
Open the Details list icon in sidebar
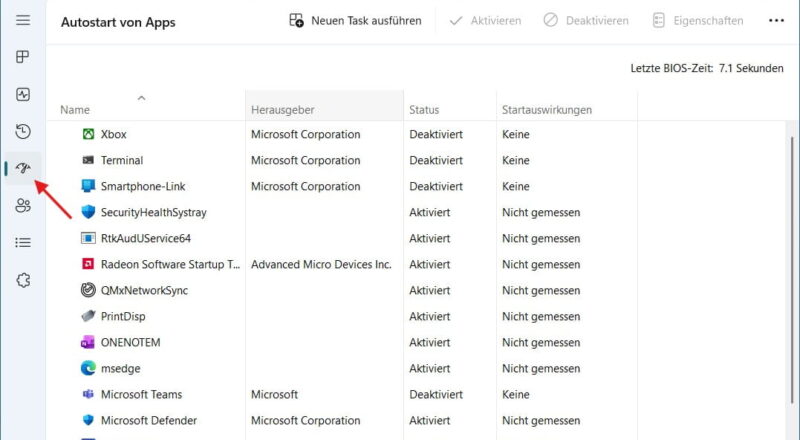[23, 242]
